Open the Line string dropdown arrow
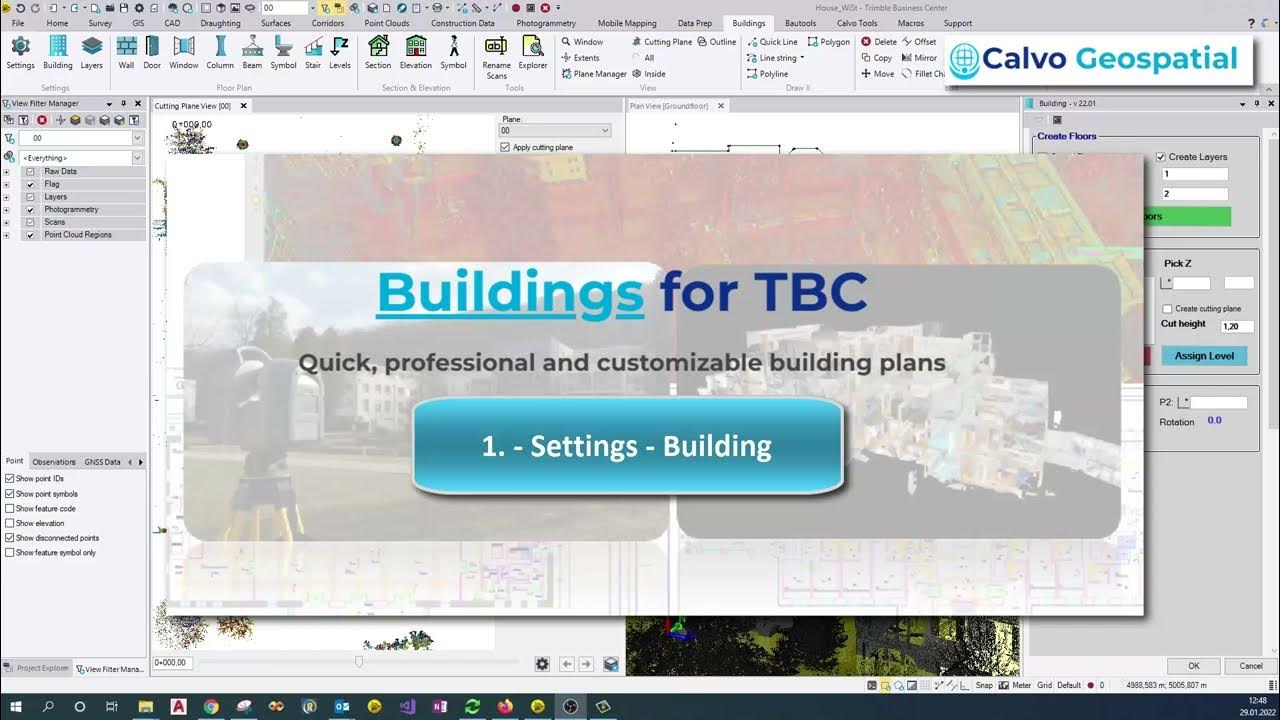The width and height of the screenshot is (1280, 720). (802, 58)
